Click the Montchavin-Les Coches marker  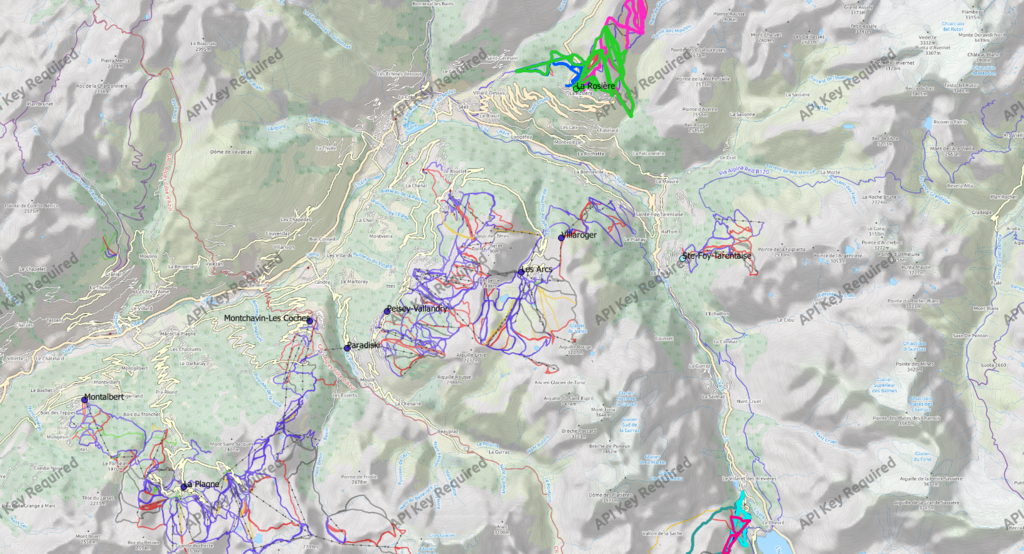(310, 321)
